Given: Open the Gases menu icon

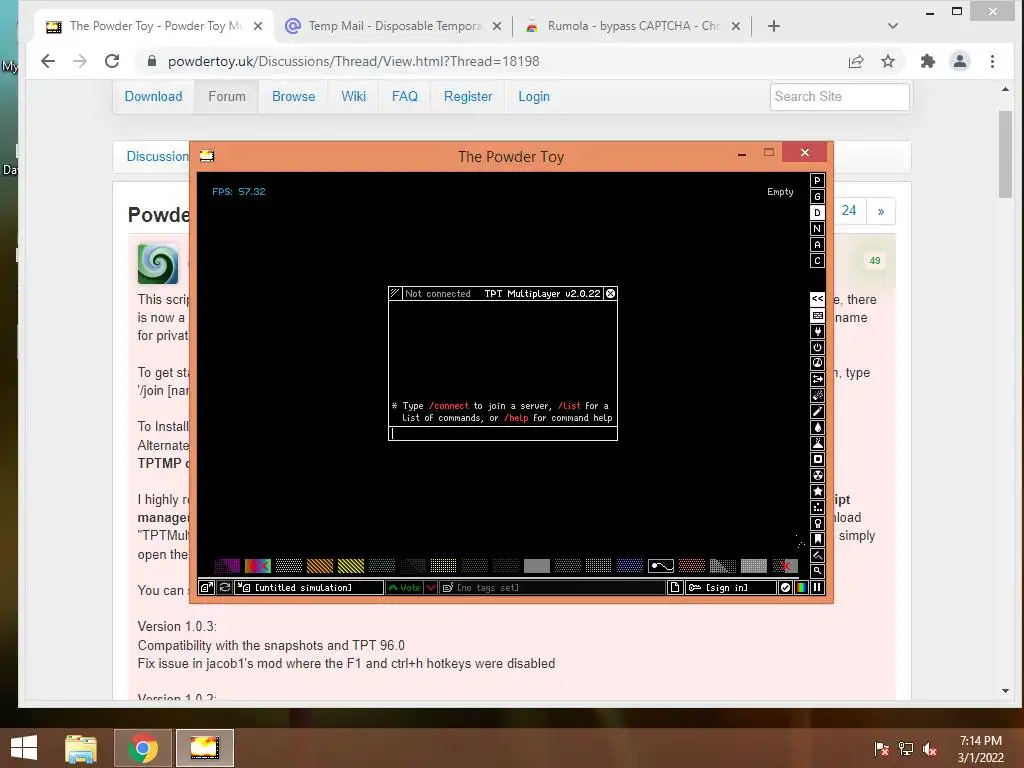Looking at the screenshot, I should point(817,411).
